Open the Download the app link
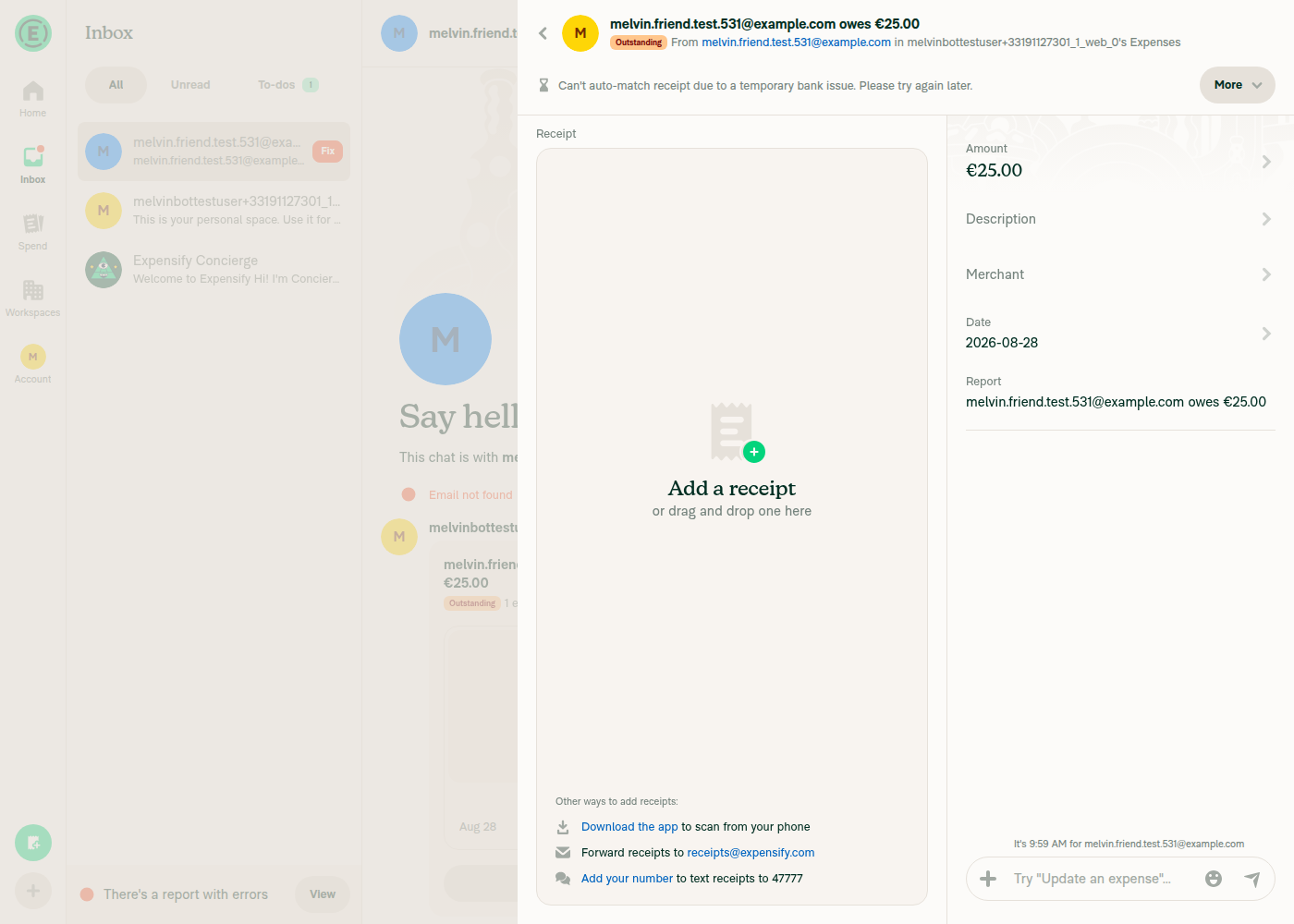 click(629, 827)
